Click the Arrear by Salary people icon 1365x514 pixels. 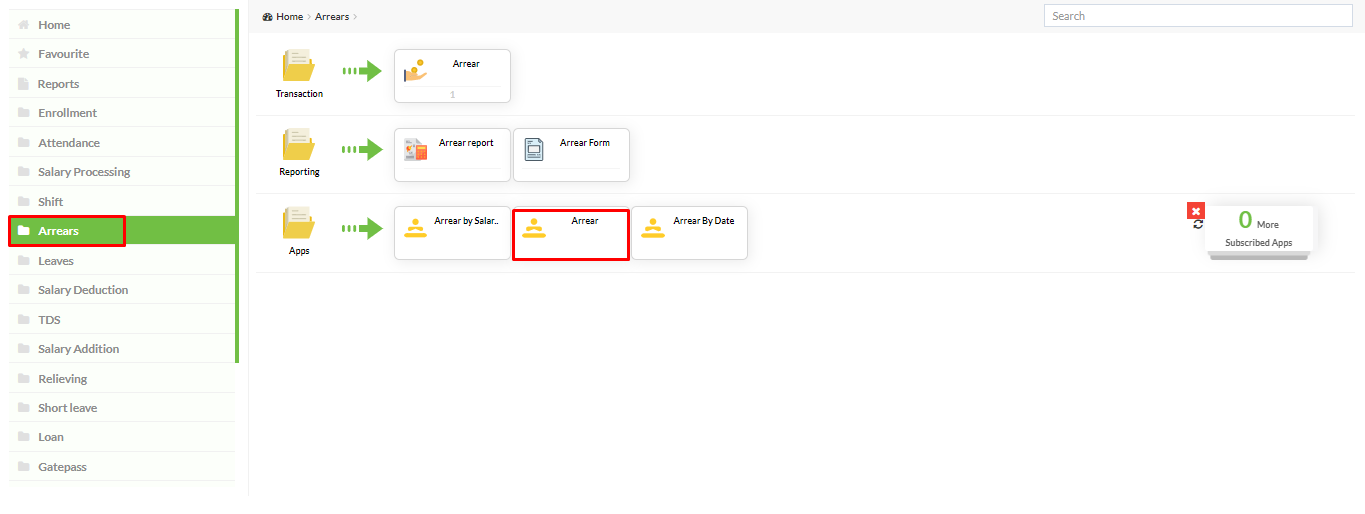pos(415,228)
